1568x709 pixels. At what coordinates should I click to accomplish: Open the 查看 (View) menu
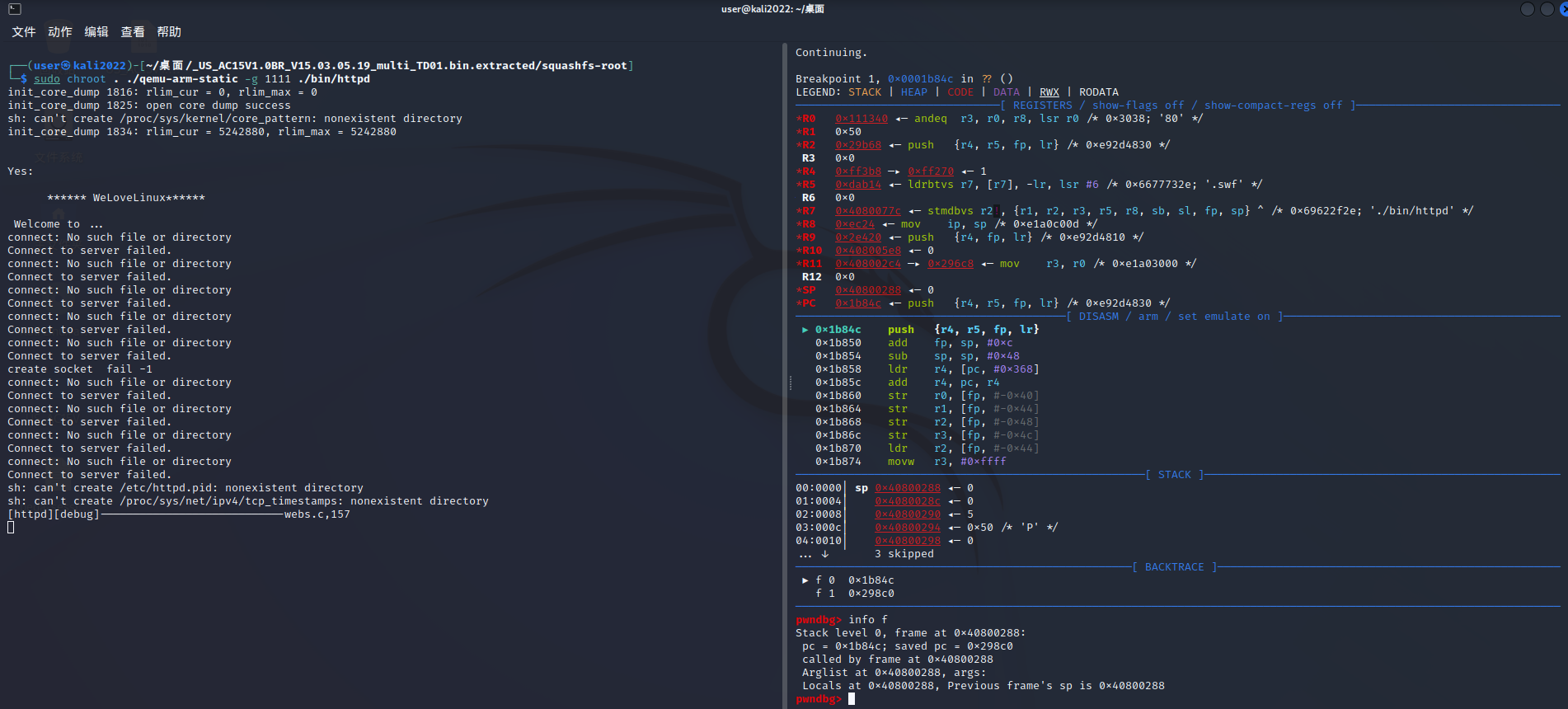(x=132, y=31)
